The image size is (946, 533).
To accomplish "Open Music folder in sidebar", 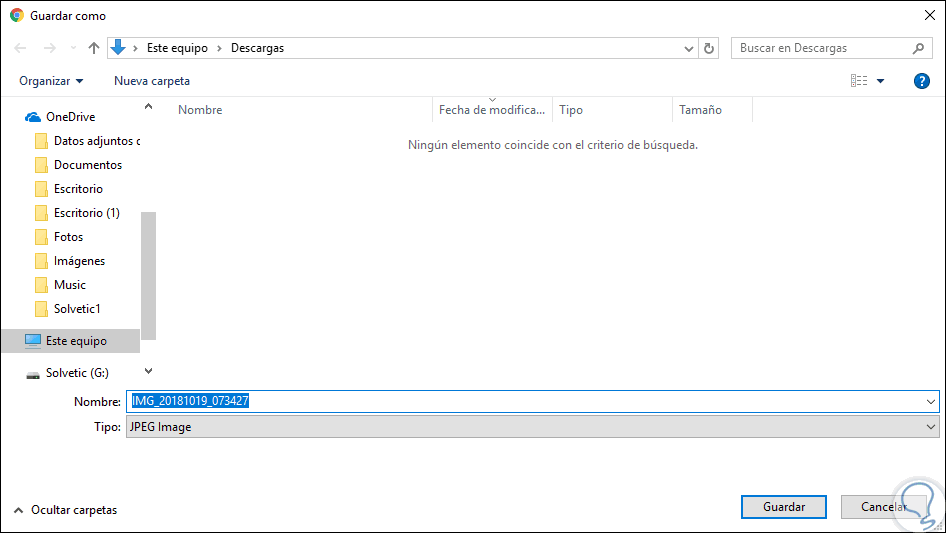I will (69, 285).
